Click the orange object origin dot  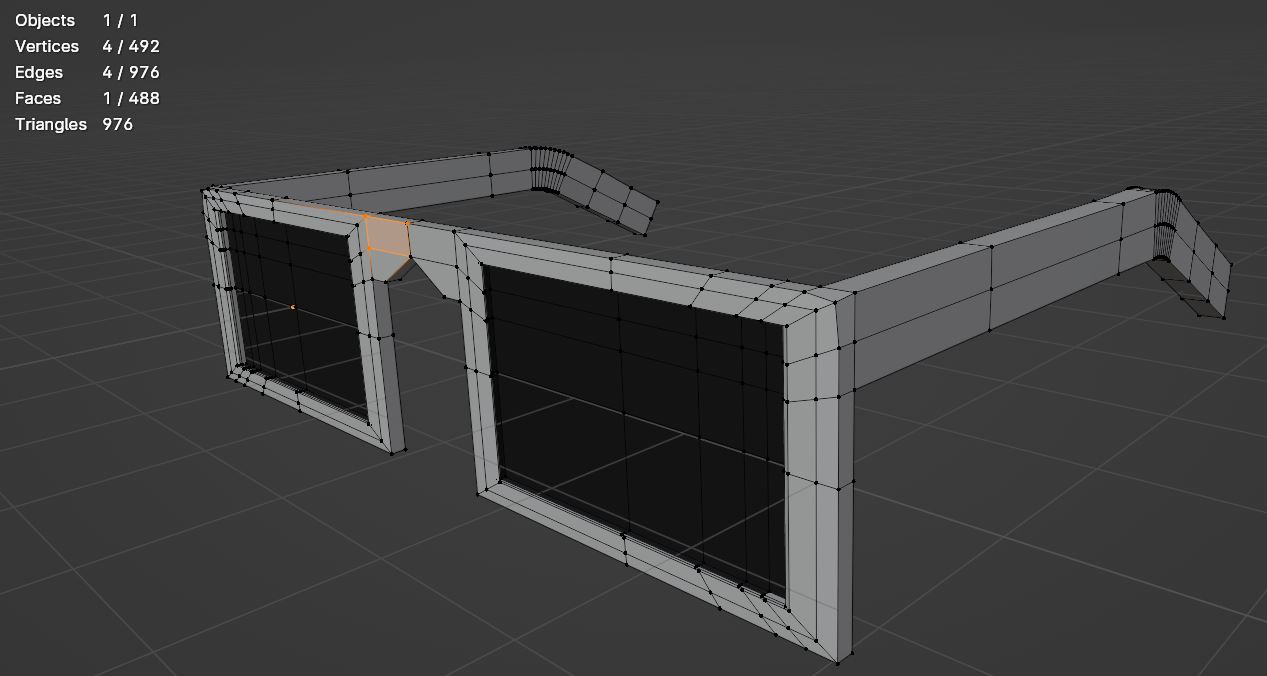coord(293,307)
